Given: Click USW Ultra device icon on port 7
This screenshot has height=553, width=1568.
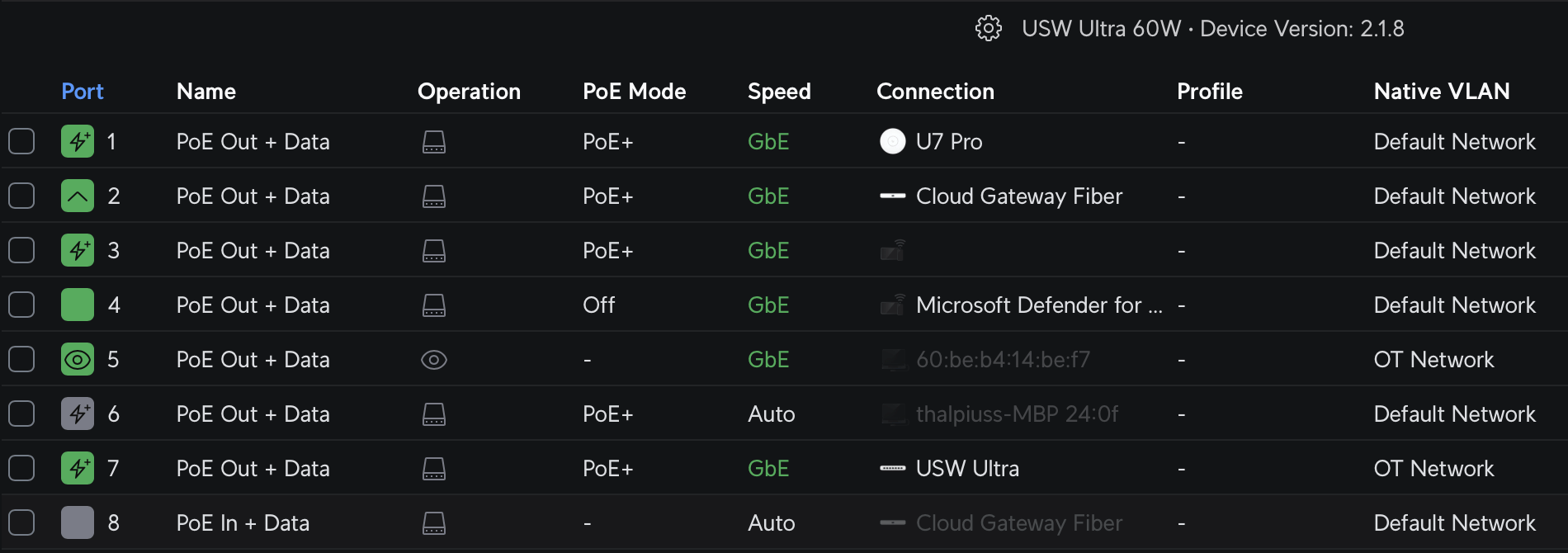Looking at the screenshot, I should pos(893,469).
